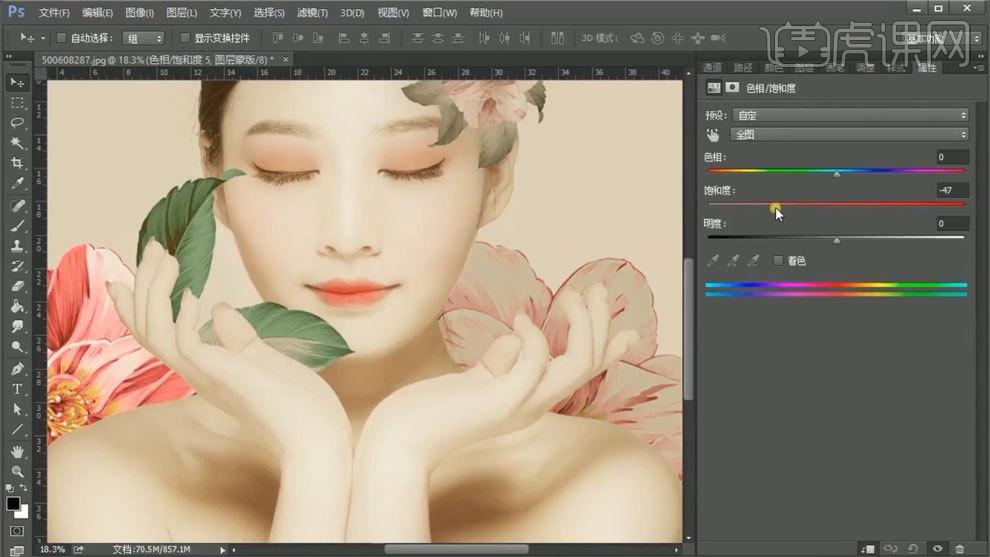Switch to the 通道 channels tab
This screenshot has width=990, height=557.
[713, 68]
